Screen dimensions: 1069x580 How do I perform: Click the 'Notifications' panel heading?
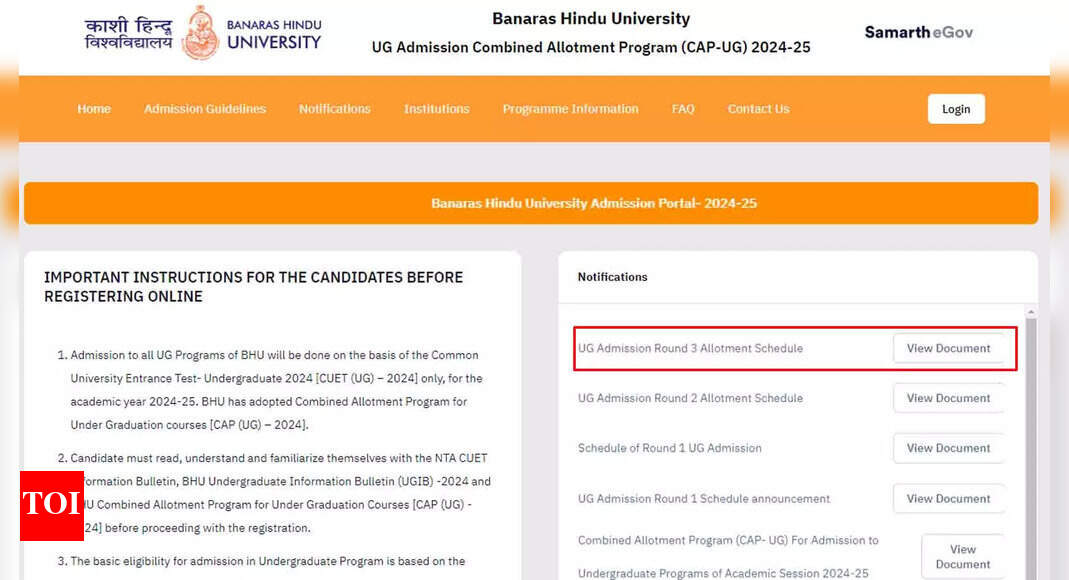612,277
